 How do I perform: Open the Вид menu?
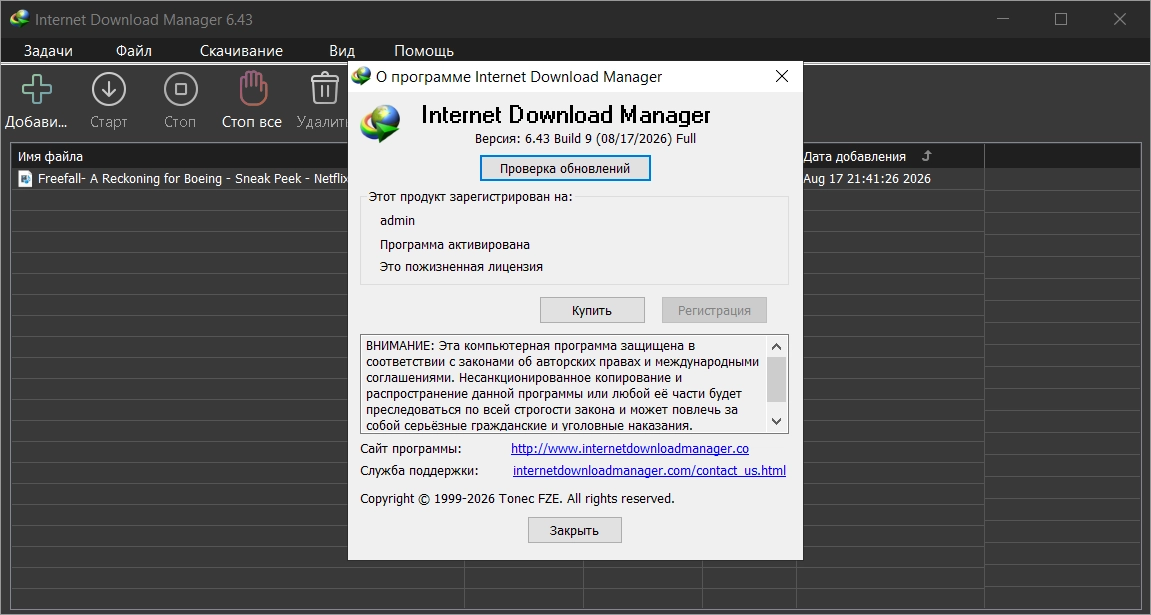(342, 51)
